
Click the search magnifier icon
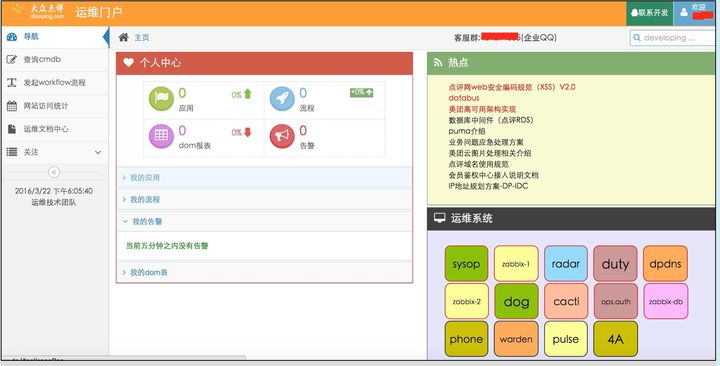tap(637, 38)
